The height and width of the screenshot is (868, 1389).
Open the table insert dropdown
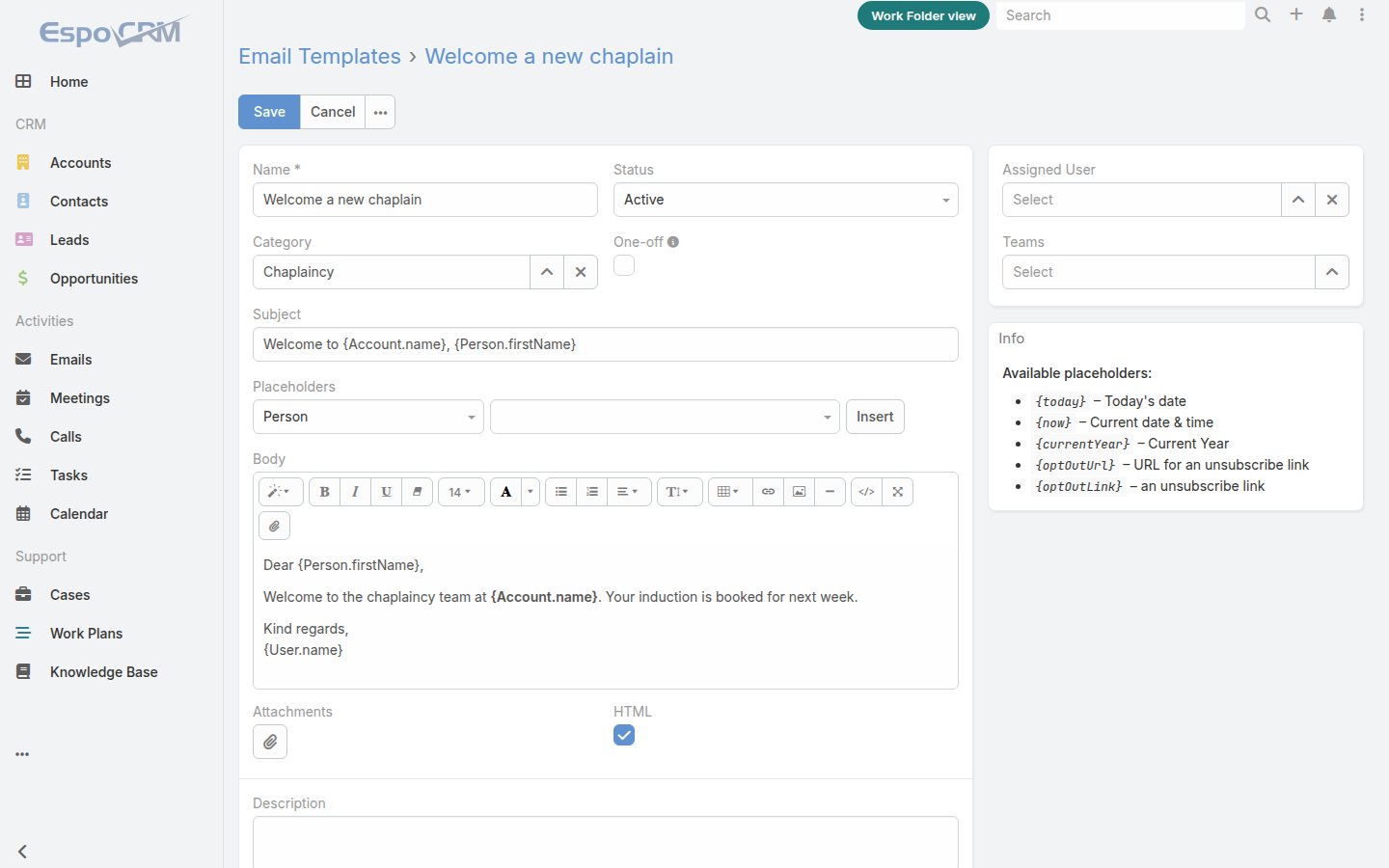729,492
